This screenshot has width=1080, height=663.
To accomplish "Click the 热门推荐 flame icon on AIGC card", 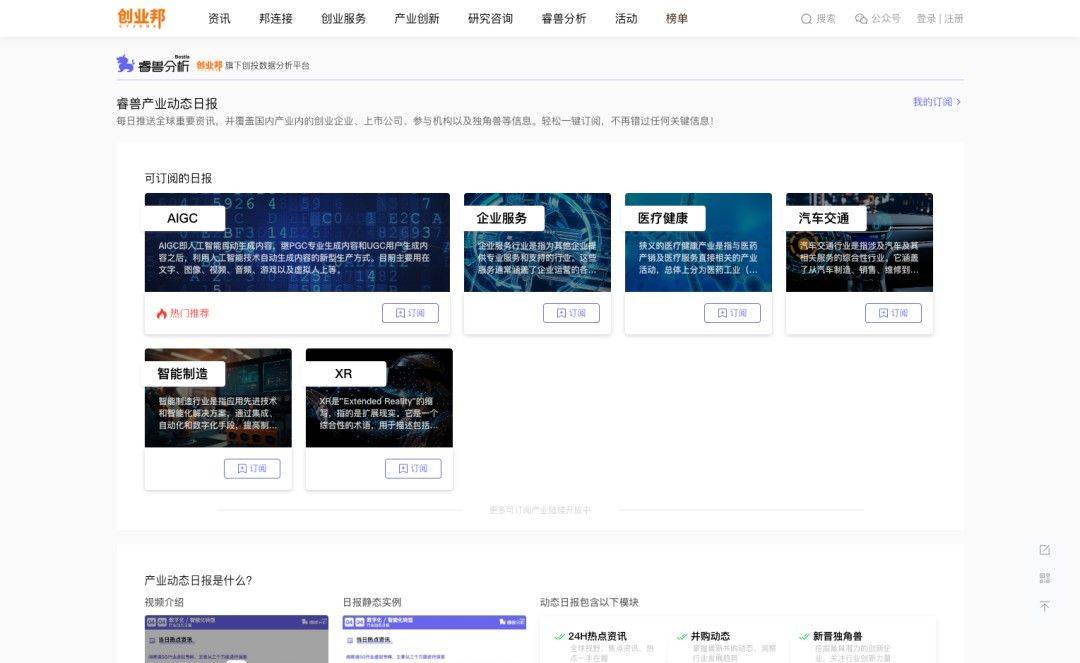I will tap(162, 313).
